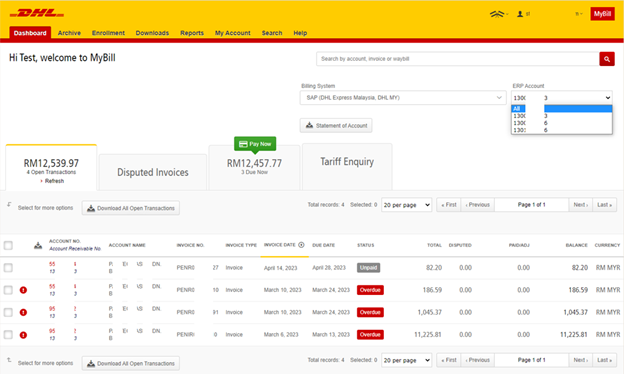Click overdue alert icon for 186.59 invoice
The width and height of the screenshot is (624, 374).
(x=23, y=290)
